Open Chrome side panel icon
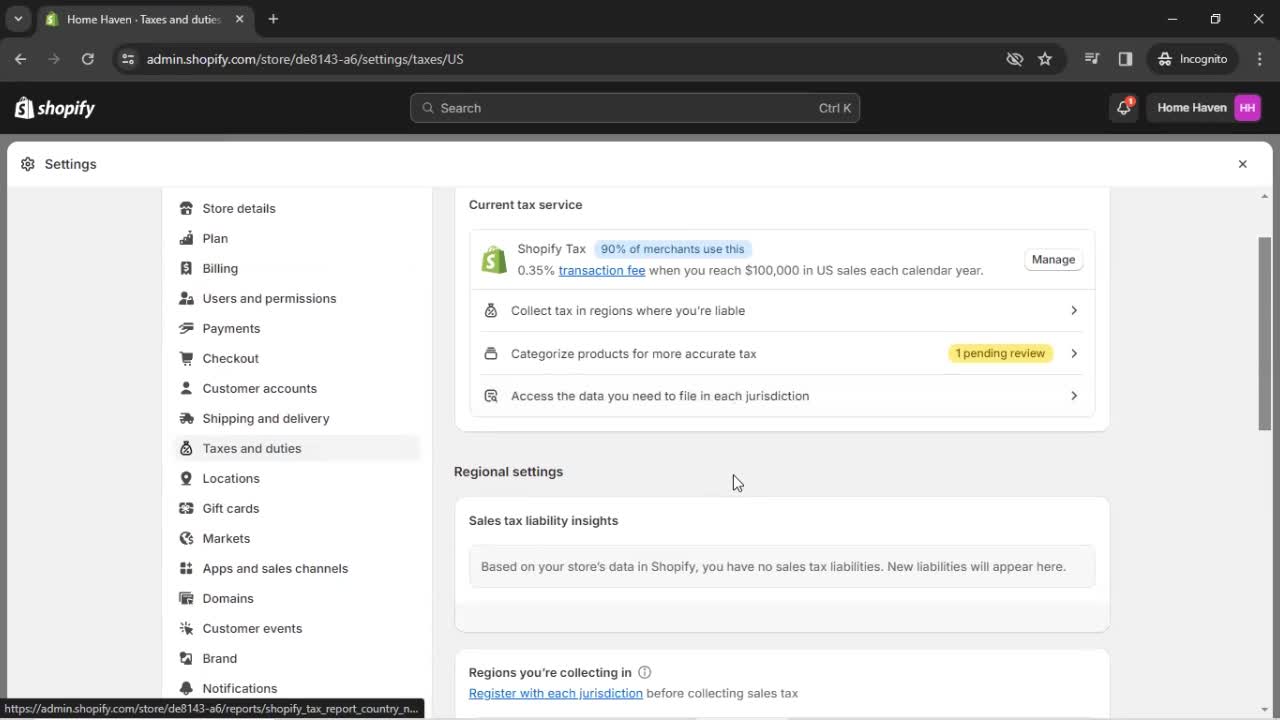The image size is (1280, 720). click(1125, 59)
